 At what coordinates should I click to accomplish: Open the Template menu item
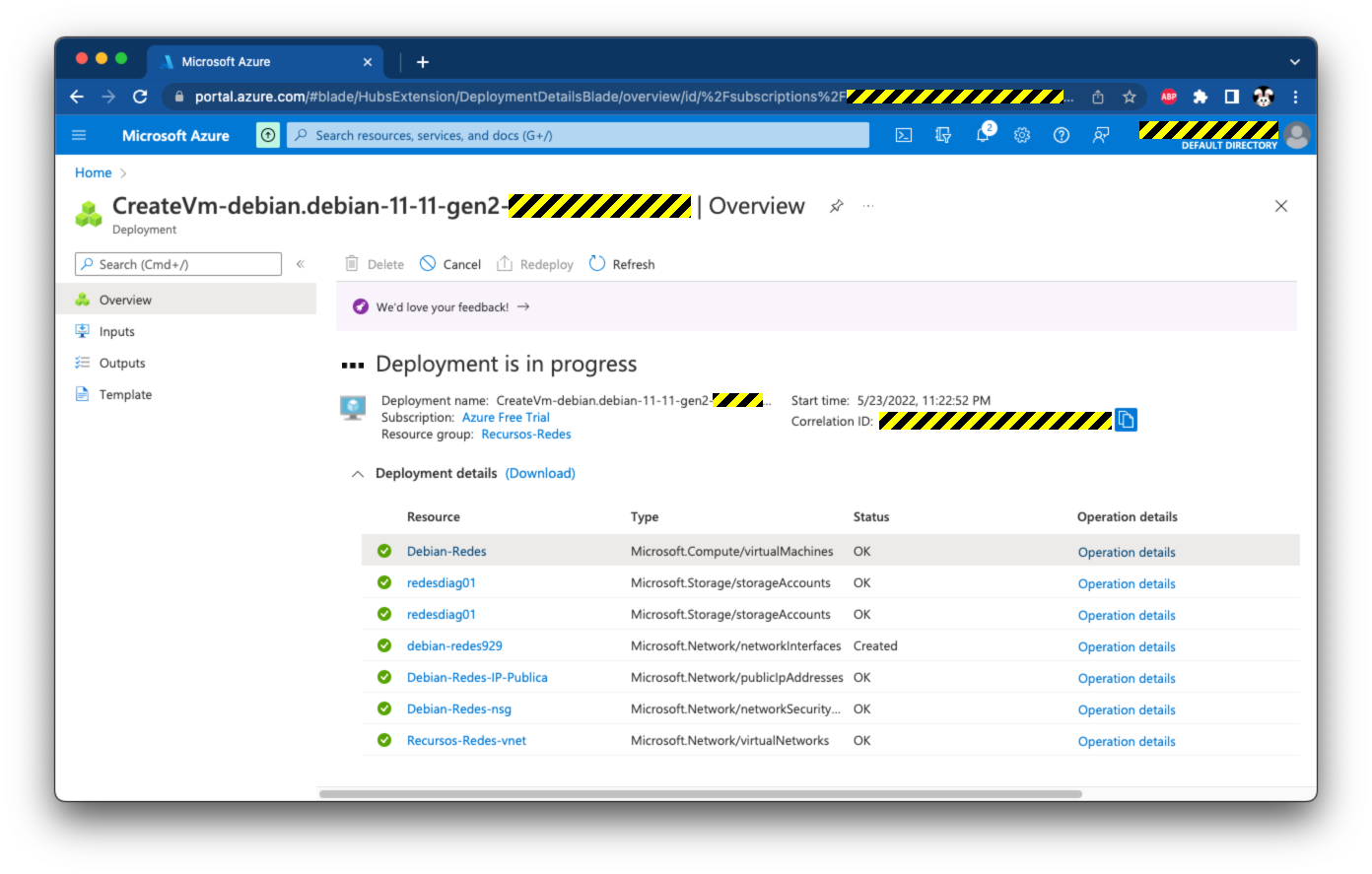[125, 395]
